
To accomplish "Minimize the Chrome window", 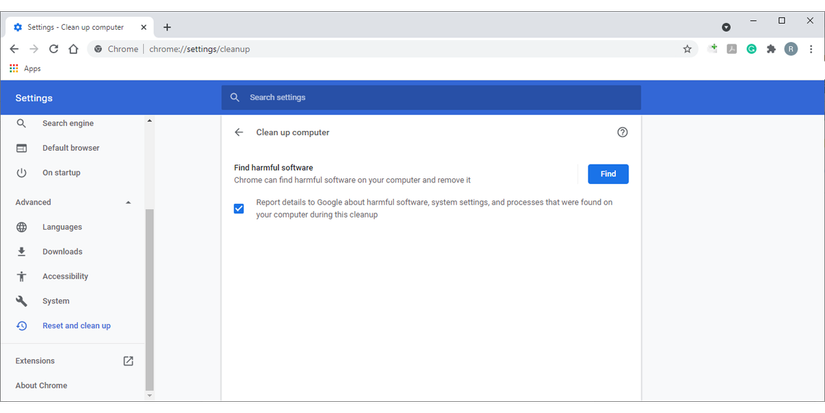I will pyautogui.click(x=753, y=21).
